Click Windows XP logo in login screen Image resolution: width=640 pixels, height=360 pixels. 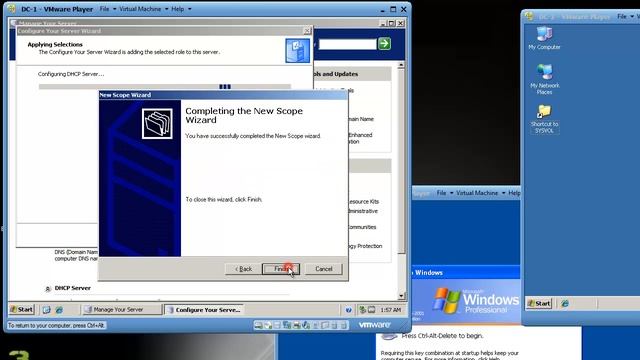[x=446, y=301]
